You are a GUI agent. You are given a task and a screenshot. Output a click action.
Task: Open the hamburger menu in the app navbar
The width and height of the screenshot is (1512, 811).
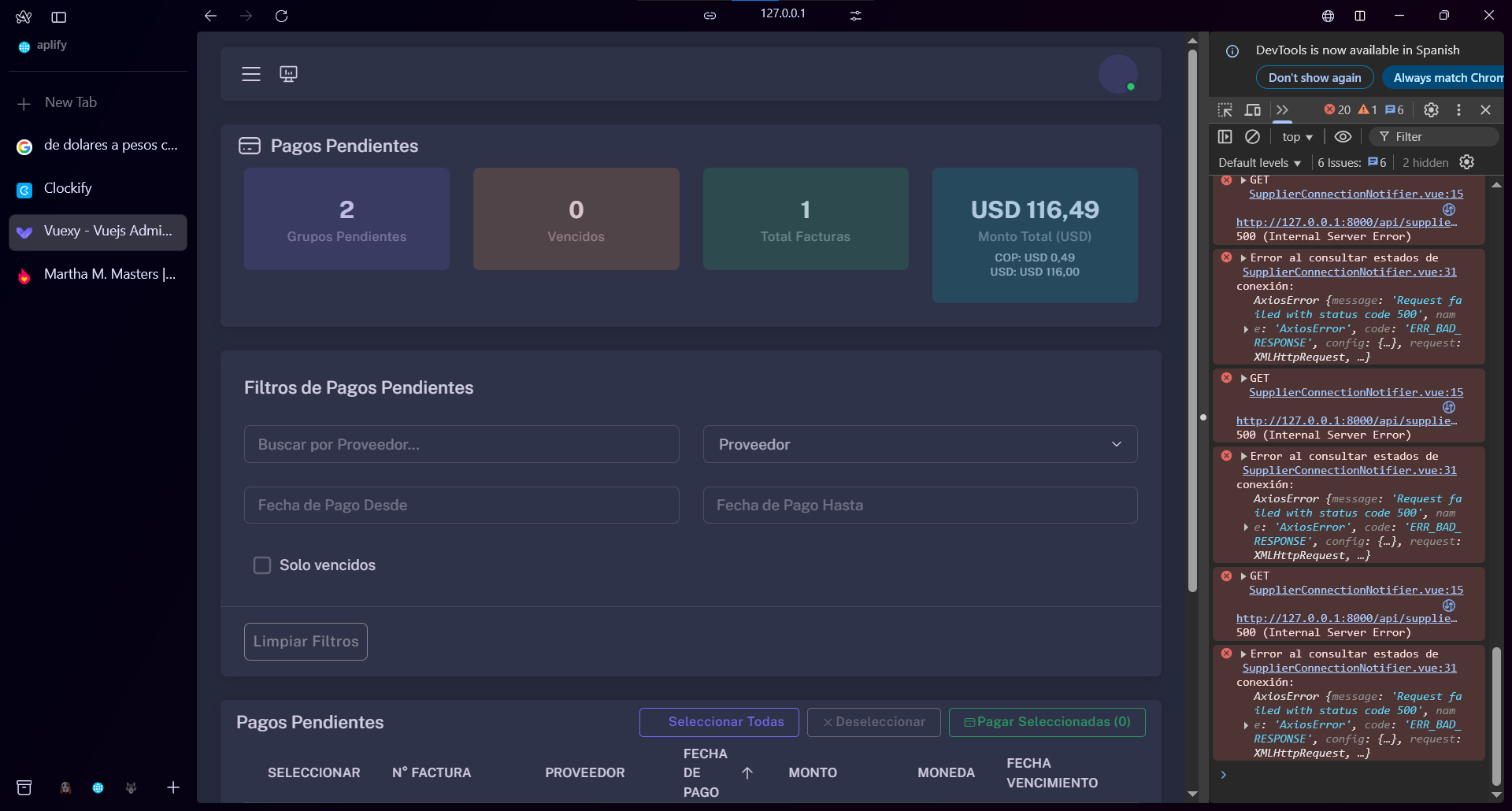pyautogui.click(x=251, y=74)
